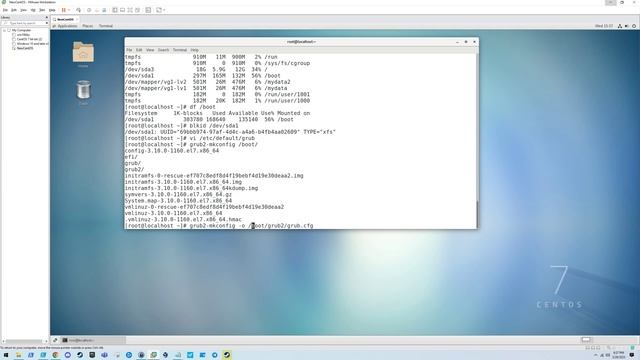Viewport: 640px width, 360px height.
Task: Click the network icon in GNOME top bar
Action: click(620, 26)
